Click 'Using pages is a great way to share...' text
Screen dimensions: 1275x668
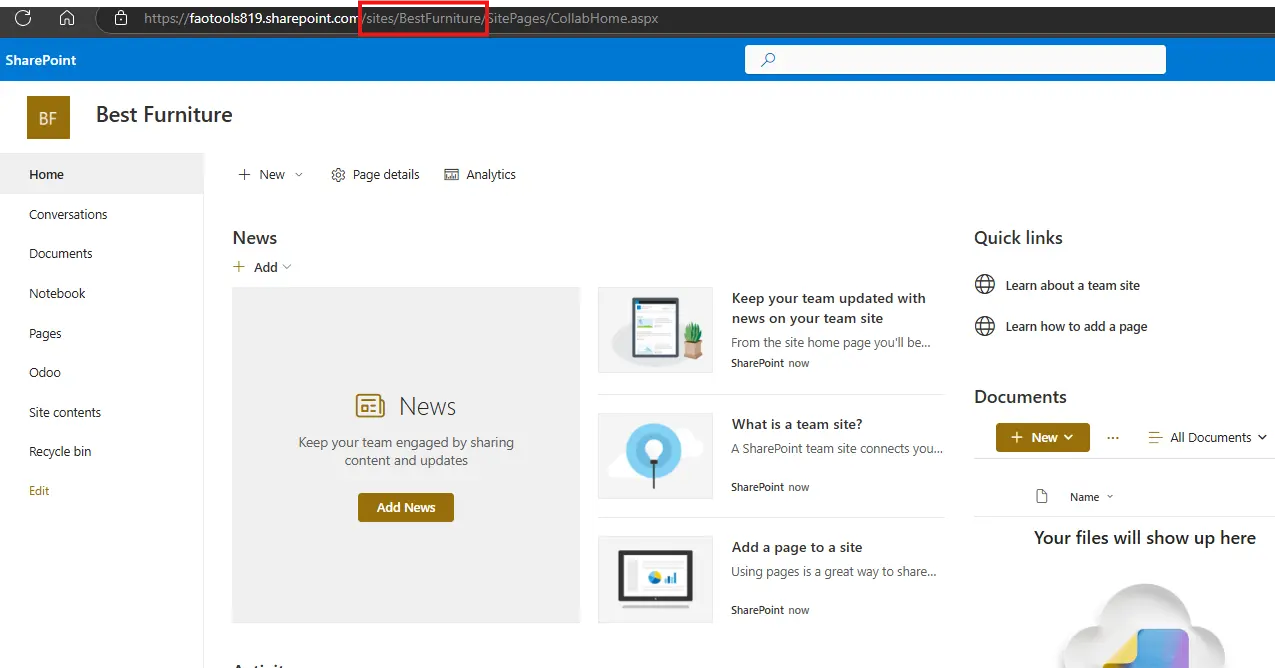(834, 572)
